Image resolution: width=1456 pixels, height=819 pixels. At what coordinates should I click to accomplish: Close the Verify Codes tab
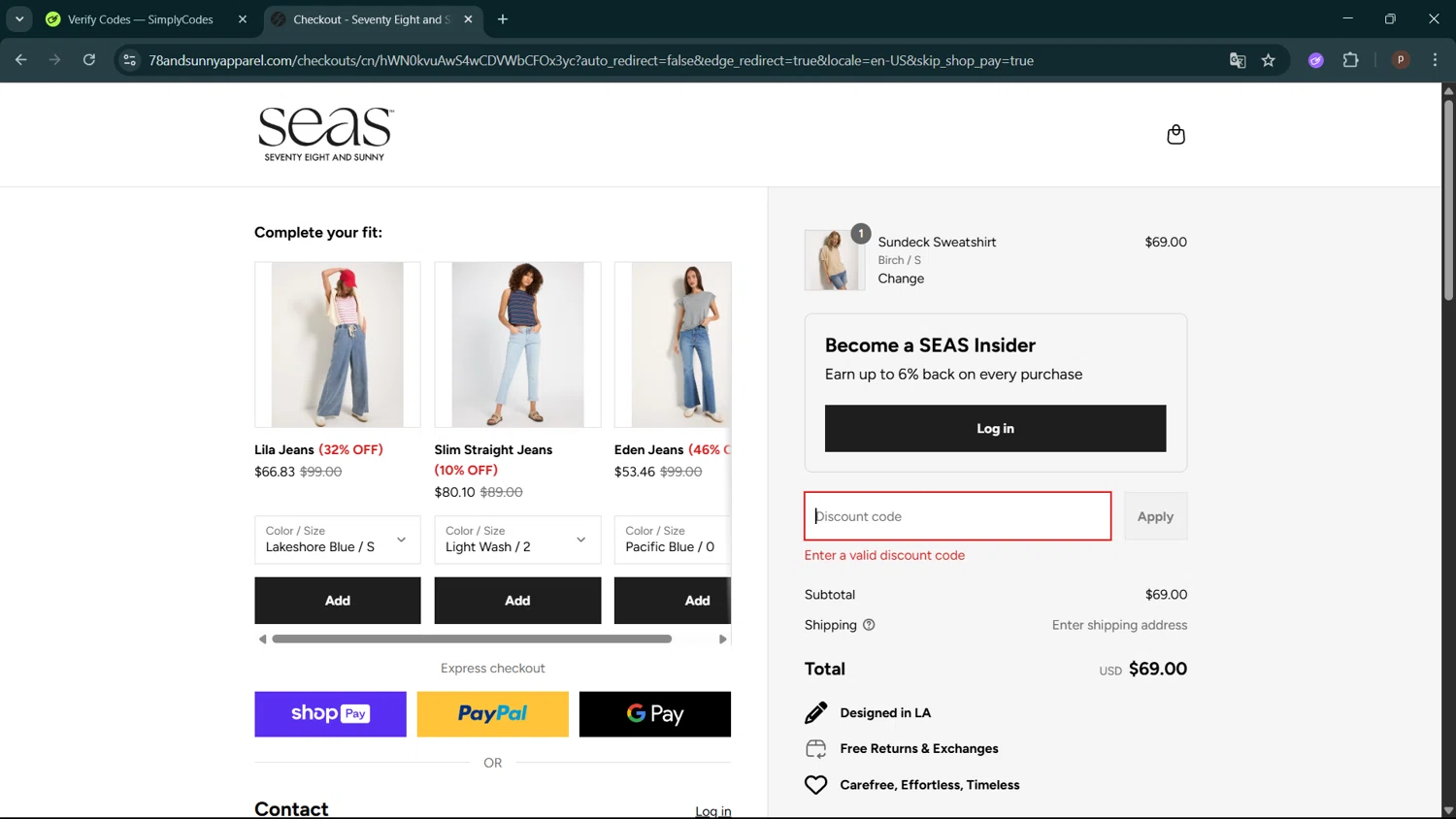(x=243, y=19)
